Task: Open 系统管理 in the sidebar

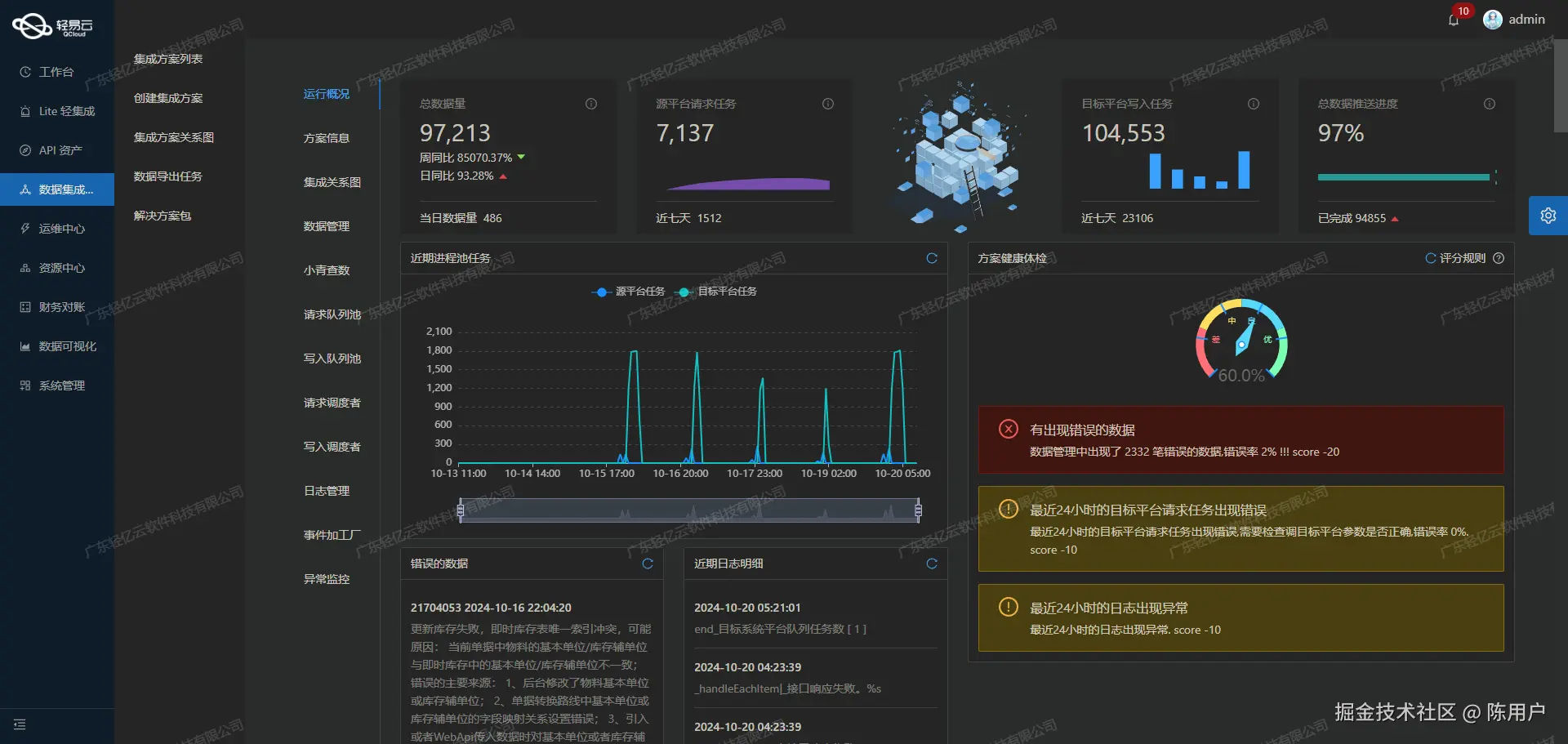Action: (57, 385)
